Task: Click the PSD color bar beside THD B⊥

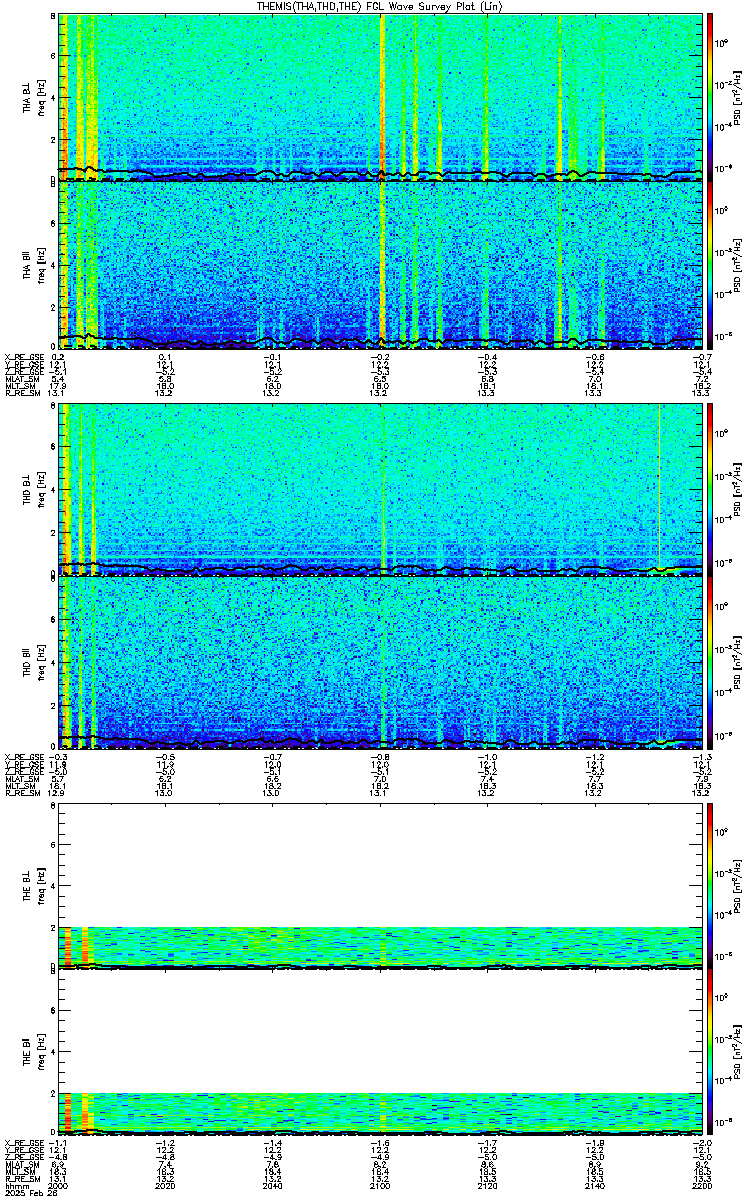Action: 711,491
